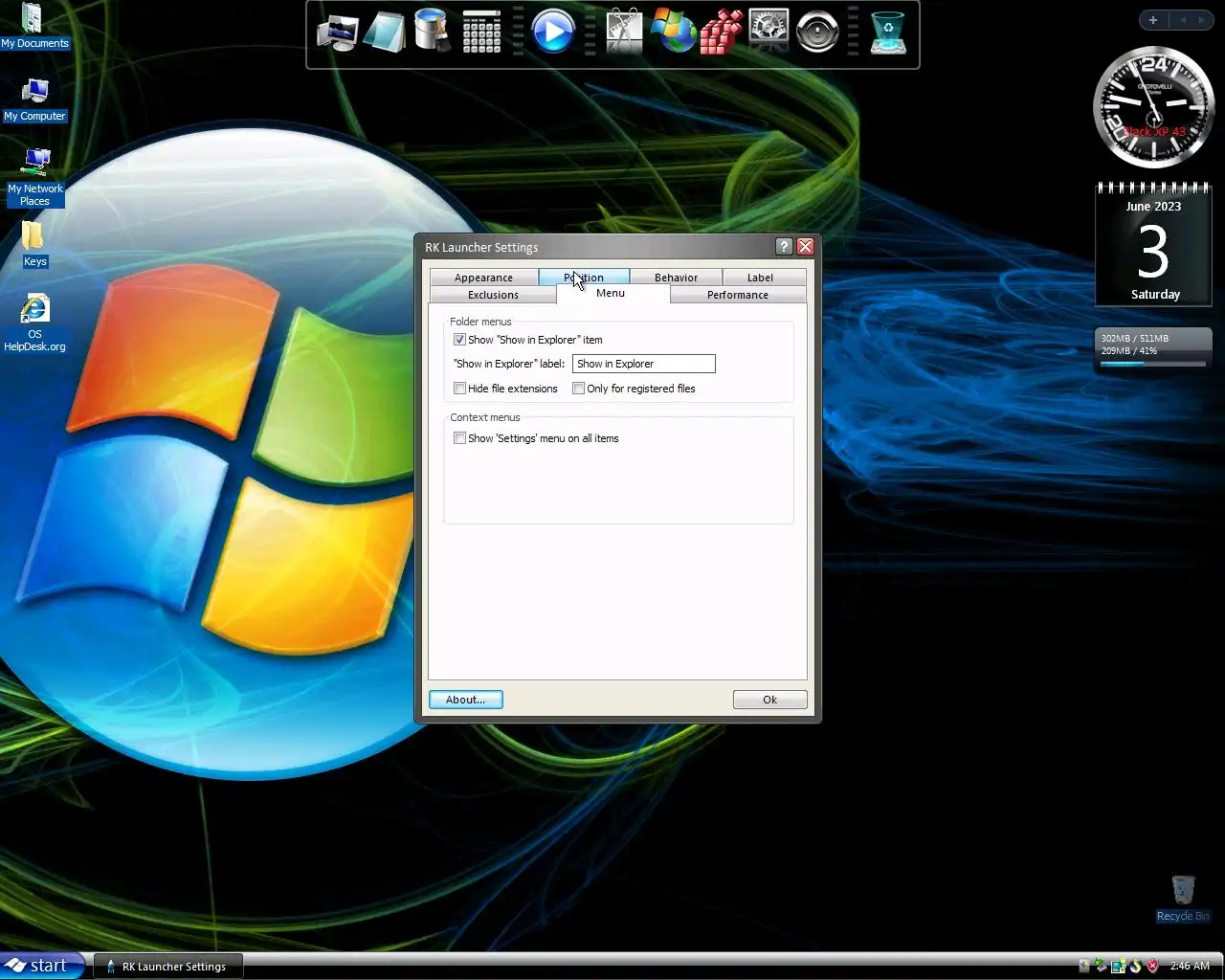
Task: Click the green safely remove hardware tray icon
Action: [x=1101, y=966]
